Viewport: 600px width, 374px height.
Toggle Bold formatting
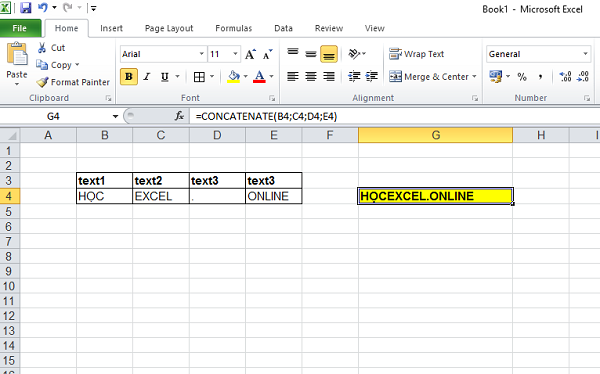pos(129,77)
